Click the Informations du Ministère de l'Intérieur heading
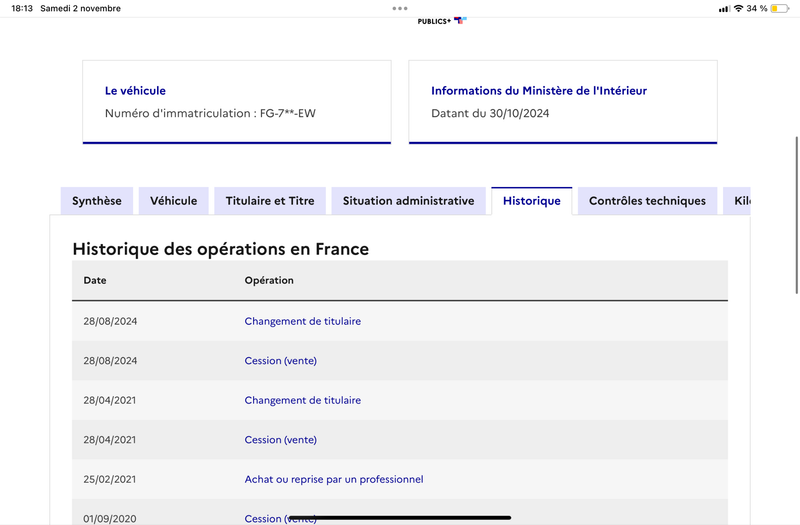The image size is (800, 525). (539, 91)
